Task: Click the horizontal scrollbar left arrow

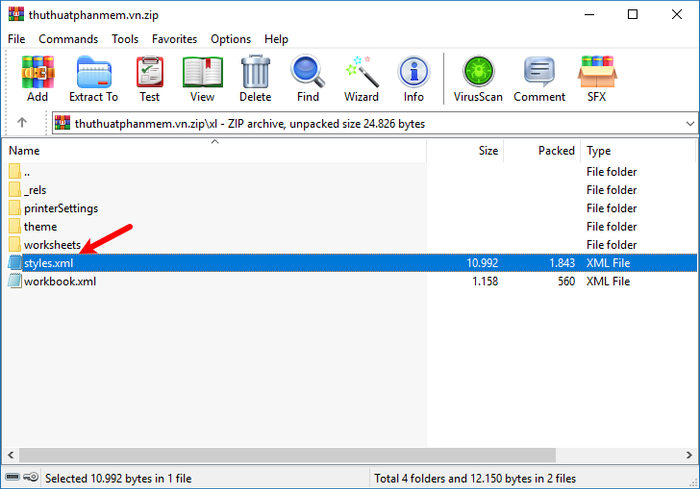Action: click(11, 455)
